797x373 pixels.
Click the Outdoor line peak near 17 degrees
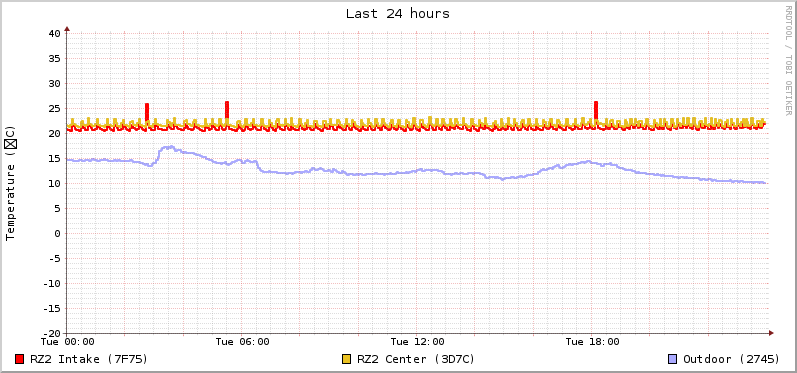pyautogui.click(x=169, y=148)
